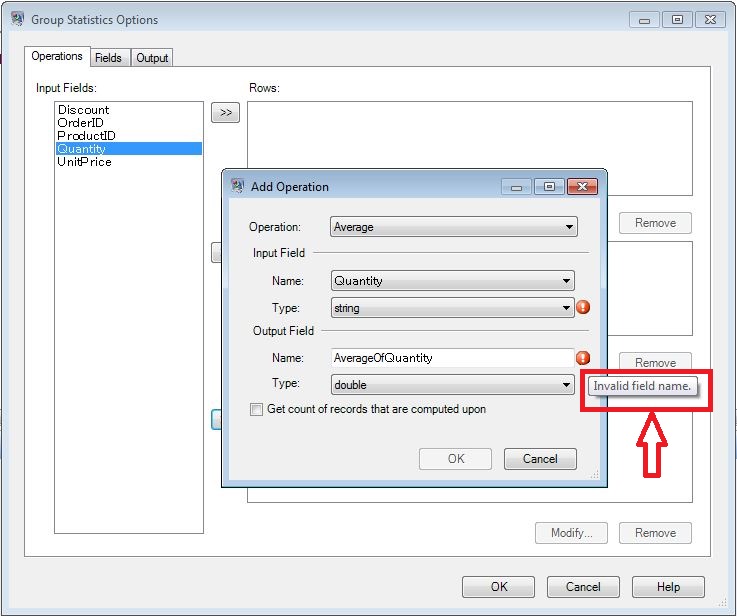Enable Get count of records checkbox

[256, 409]
